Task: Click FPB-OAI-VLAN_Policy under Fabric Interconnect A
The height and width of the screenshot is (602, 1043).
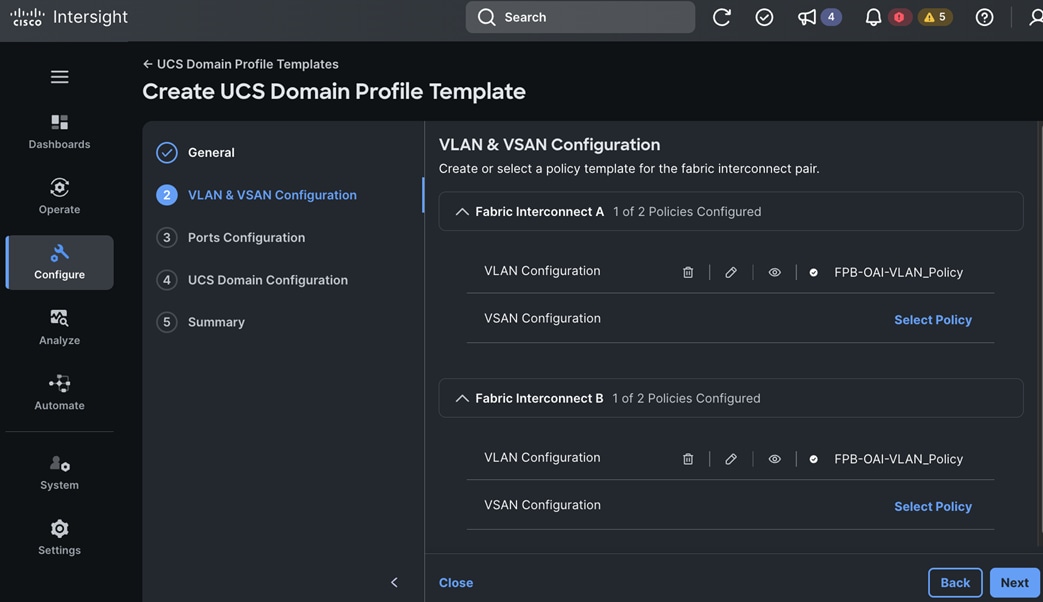Action: click(898, 272)
